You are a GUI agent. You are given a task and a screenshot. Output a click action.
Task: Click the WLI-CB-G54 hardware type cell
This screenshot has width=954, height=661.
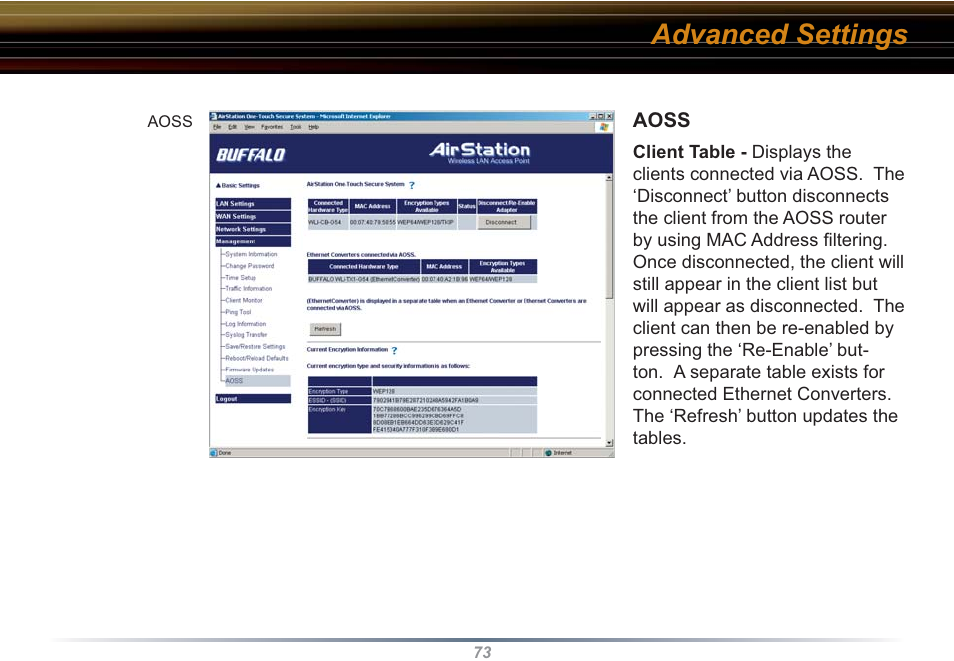(328, 223)
